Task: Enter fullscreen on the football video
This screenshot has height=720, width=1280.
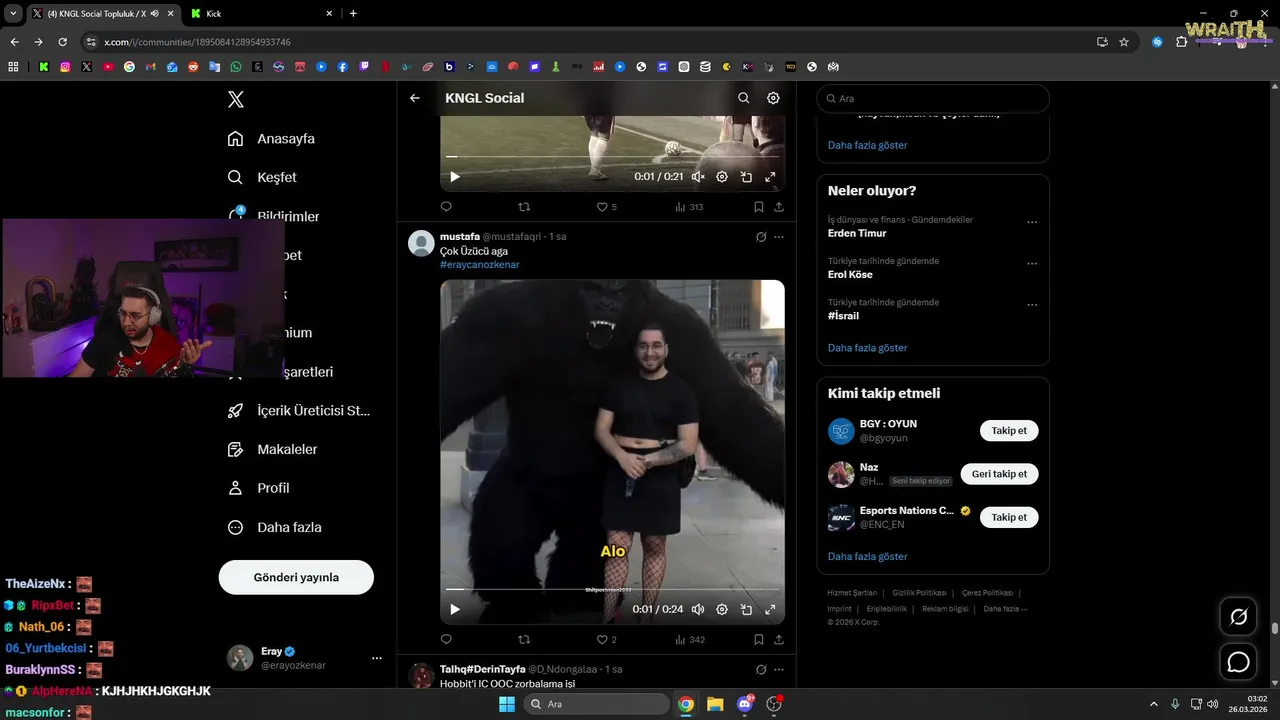Action: 770,177
